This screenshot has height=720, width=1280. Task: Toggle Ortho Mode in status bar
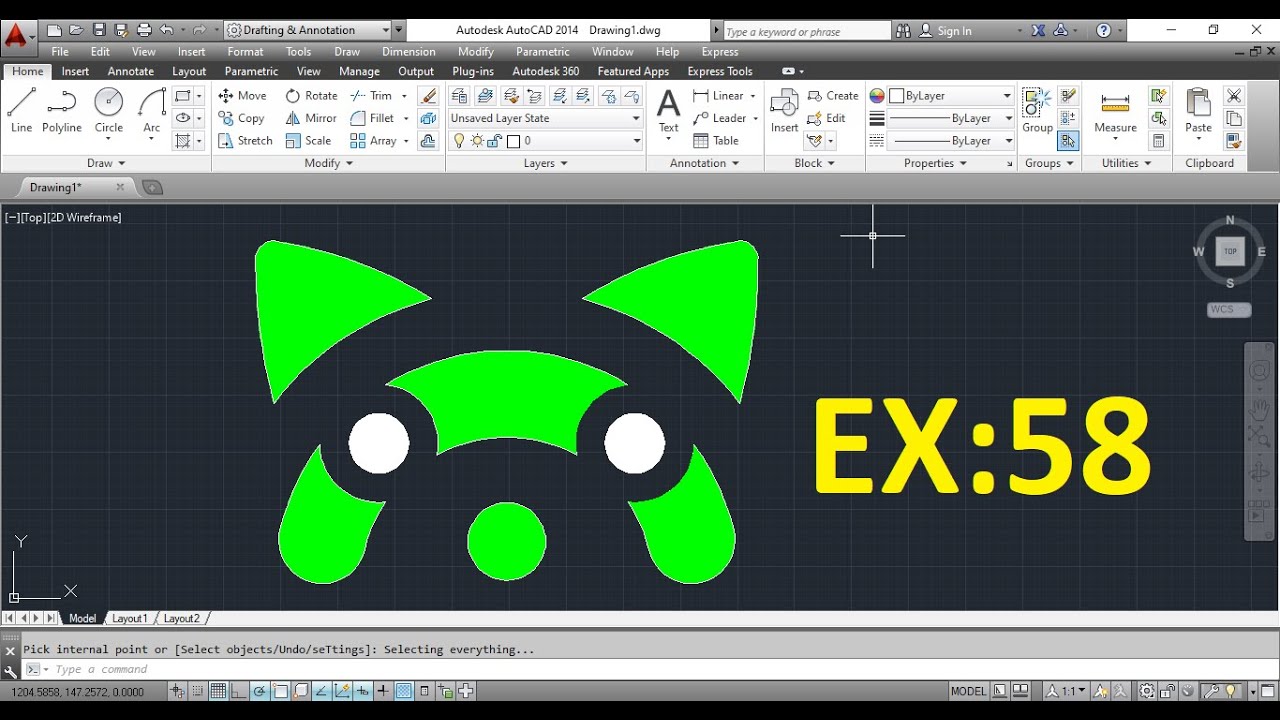[238, 690]
